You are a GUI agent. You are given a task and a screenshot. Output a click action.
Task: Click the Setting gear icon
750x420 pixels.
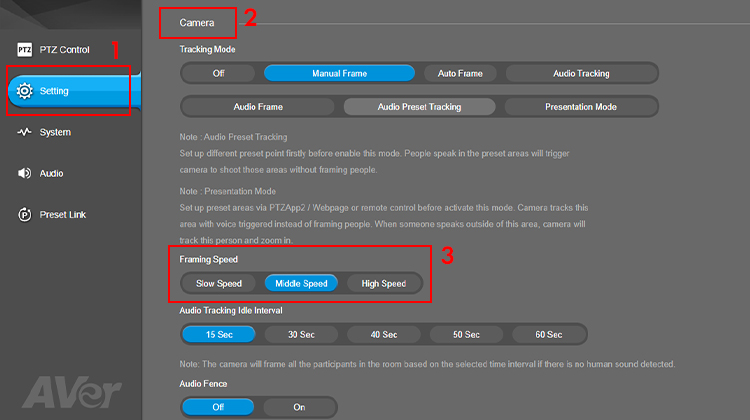tap(25, 91)
